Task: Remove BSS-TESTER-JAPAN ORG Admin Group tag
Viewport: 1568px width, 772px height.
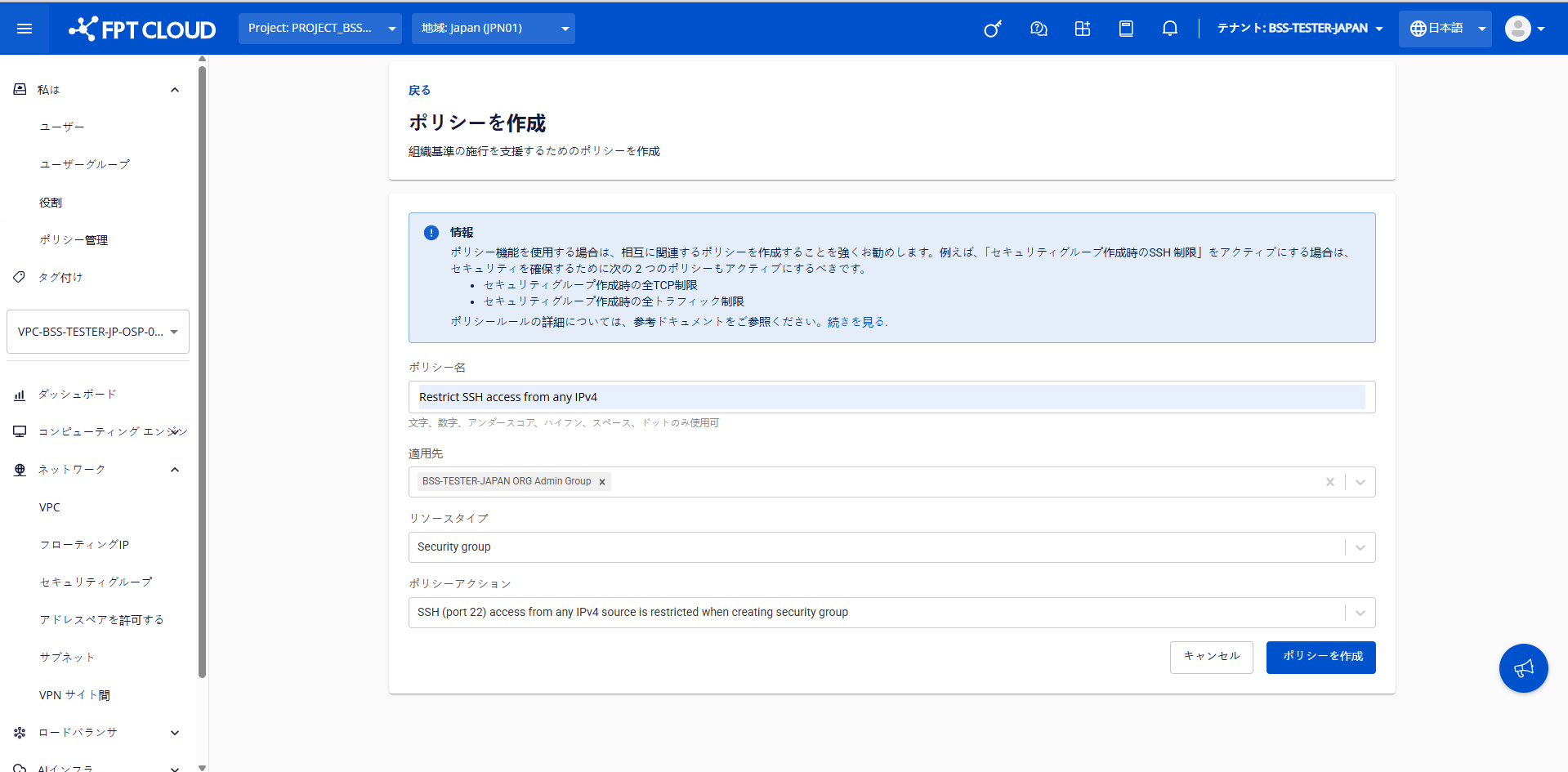Action: [602, 482]
